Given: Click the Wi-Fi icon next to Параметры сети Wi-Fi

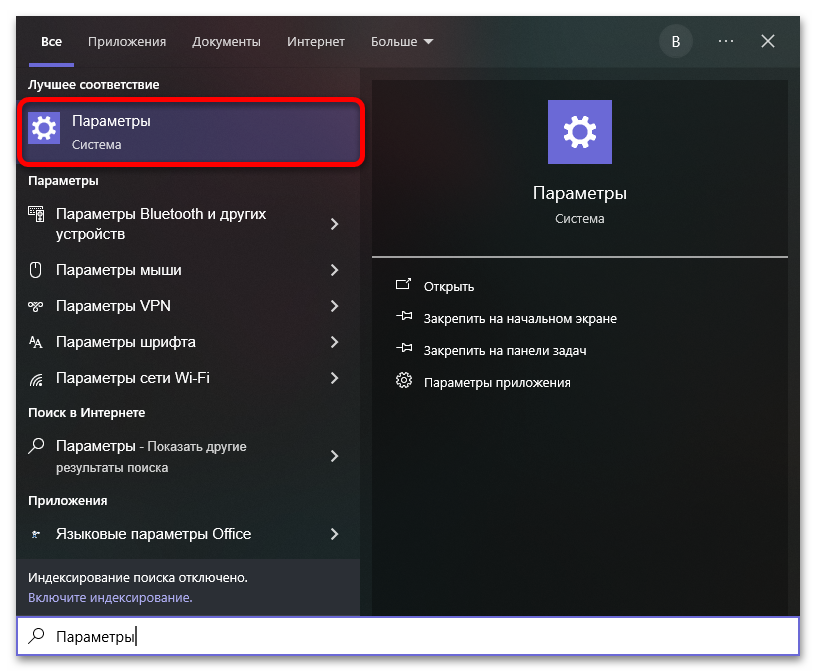Looking at the screenshot, I should click(x=36, y=380).
